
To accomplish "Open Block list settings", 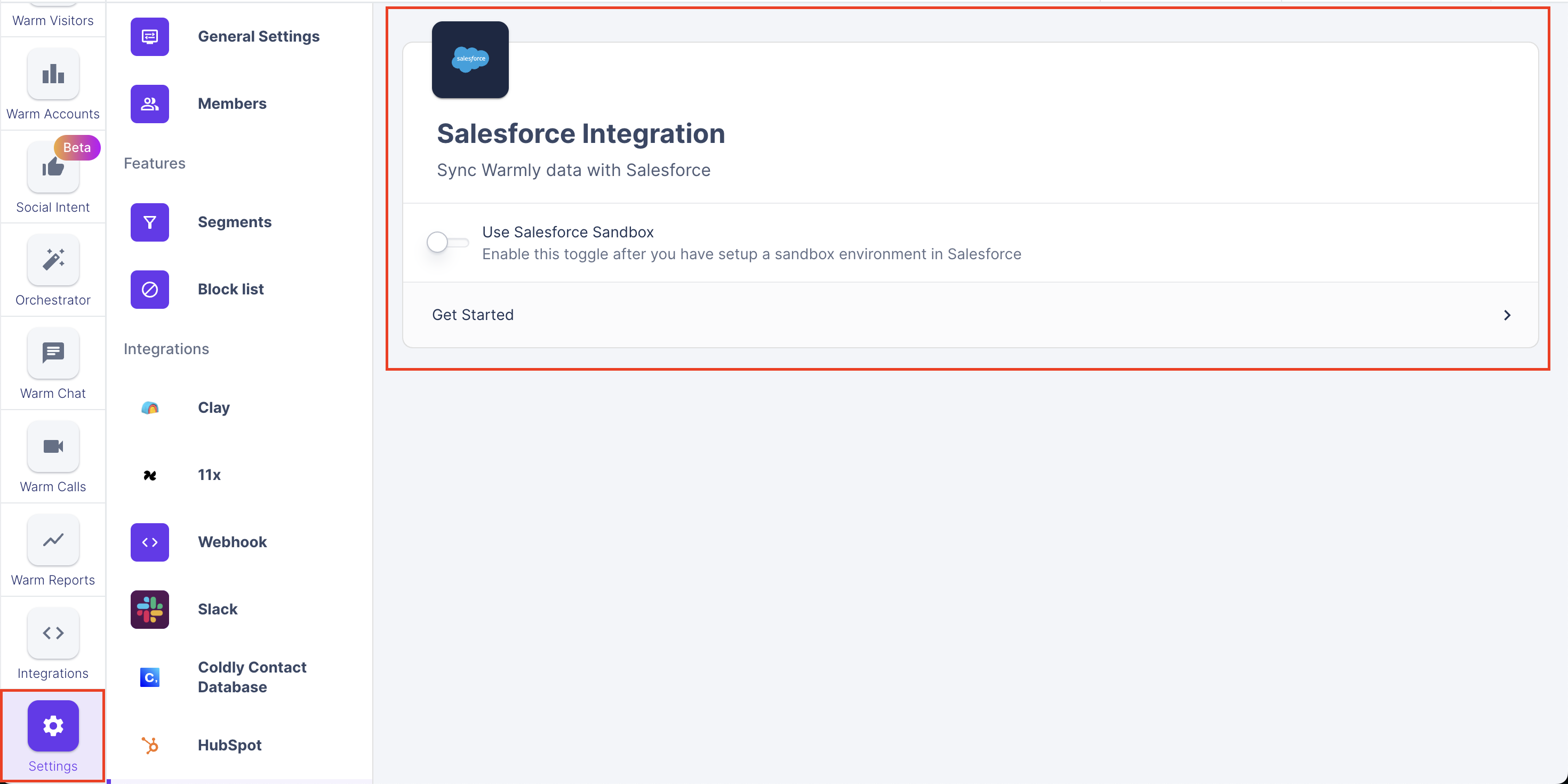I will click(231, 289).
